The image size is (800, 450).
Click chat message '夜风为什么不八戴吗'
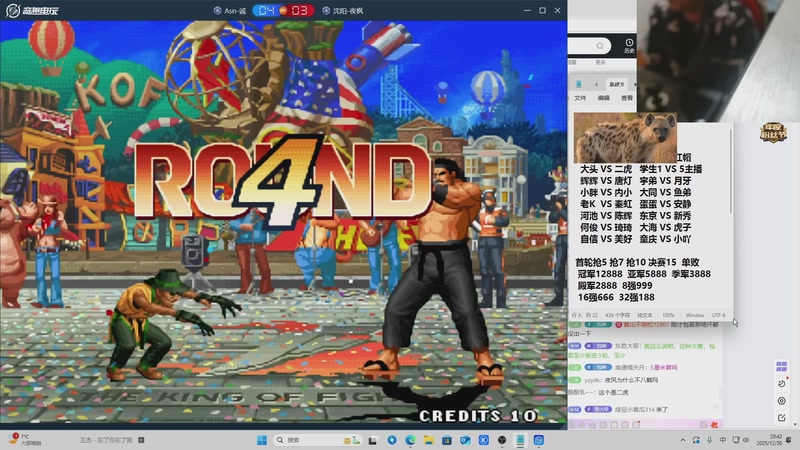(631, 380)
